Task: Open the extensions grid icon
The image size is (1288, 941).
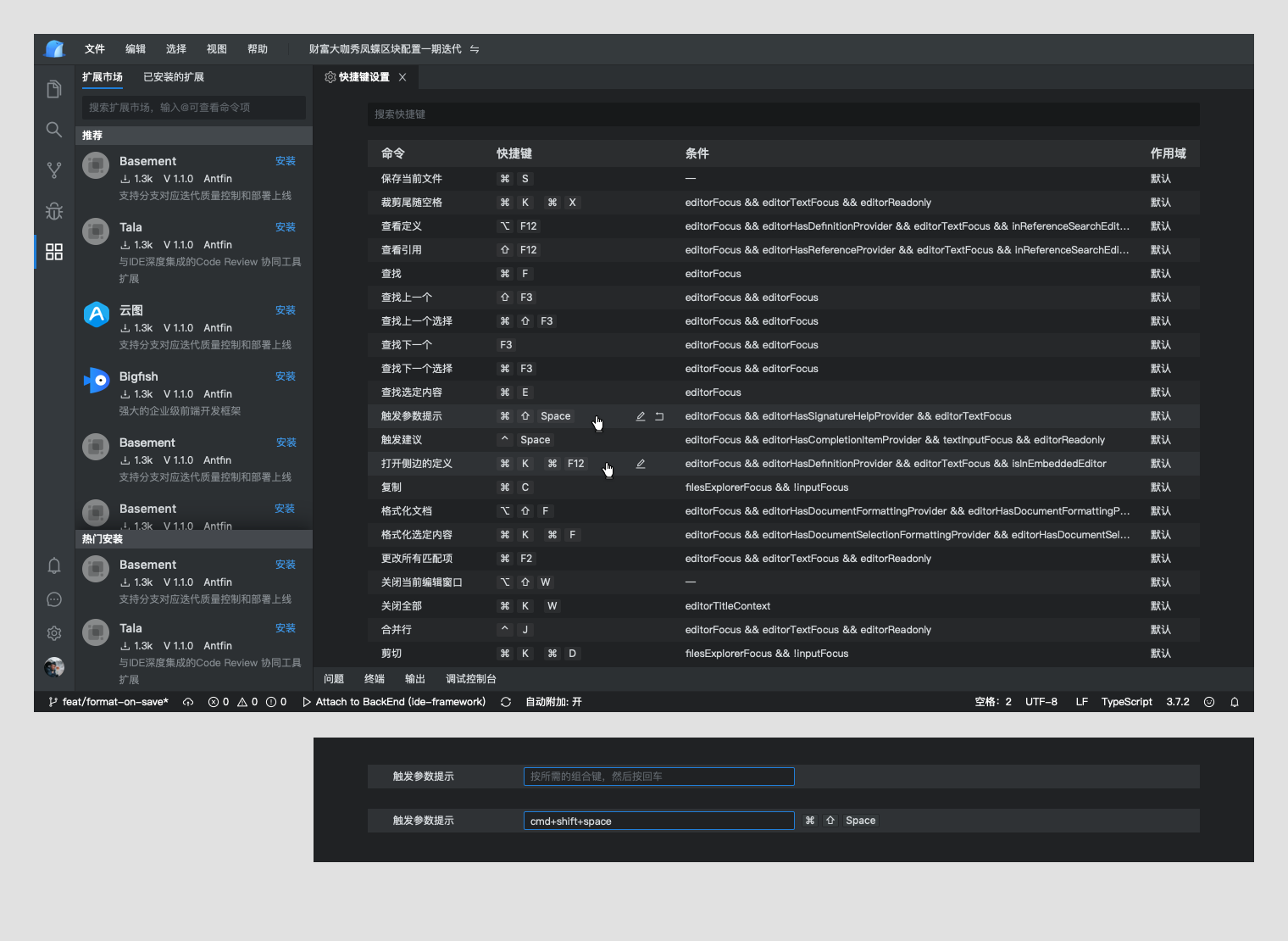Action: point(54,252)
